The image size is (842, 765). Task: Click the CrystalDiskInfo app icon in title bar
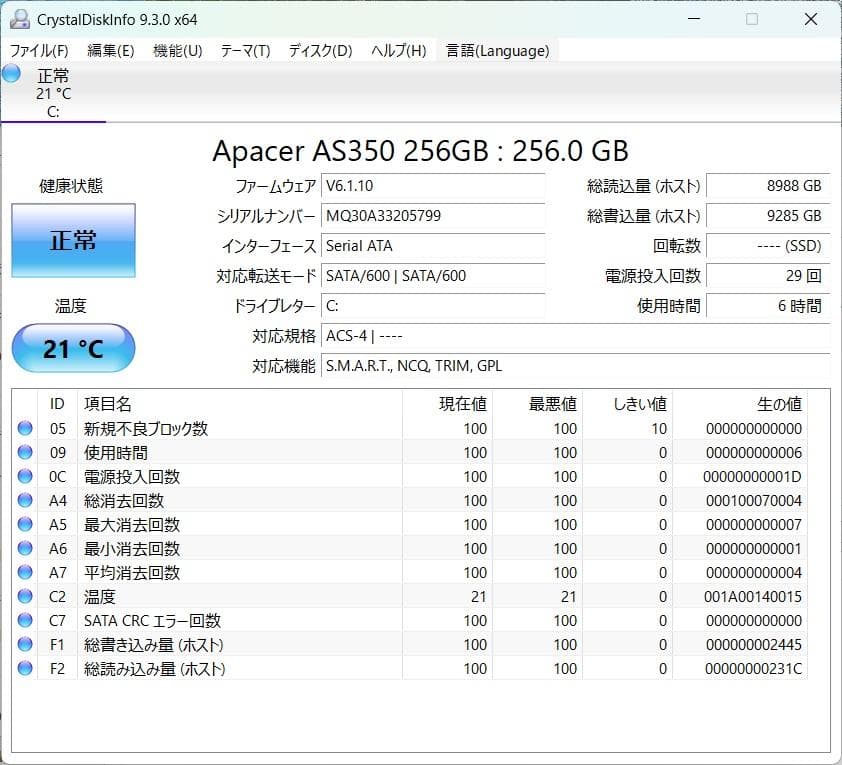(x=20, y=19)
